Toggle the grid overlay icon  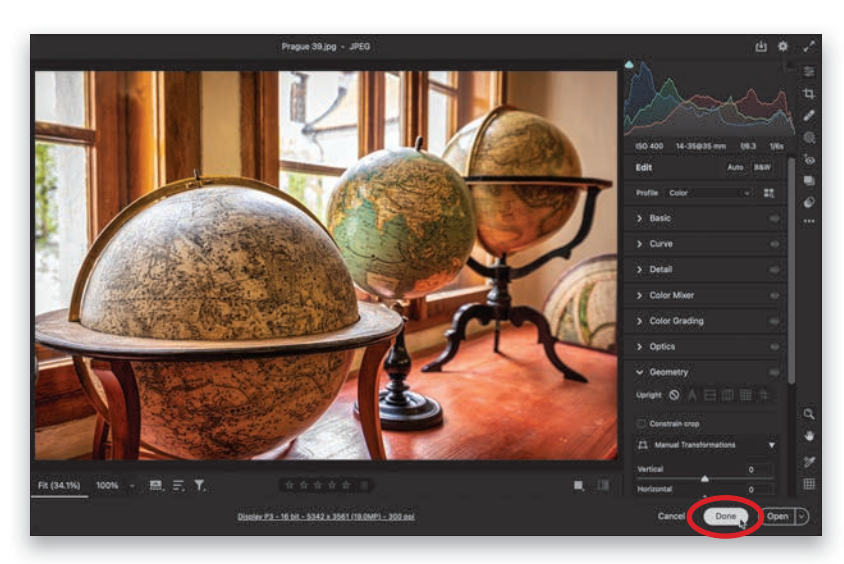coord(808,484)
